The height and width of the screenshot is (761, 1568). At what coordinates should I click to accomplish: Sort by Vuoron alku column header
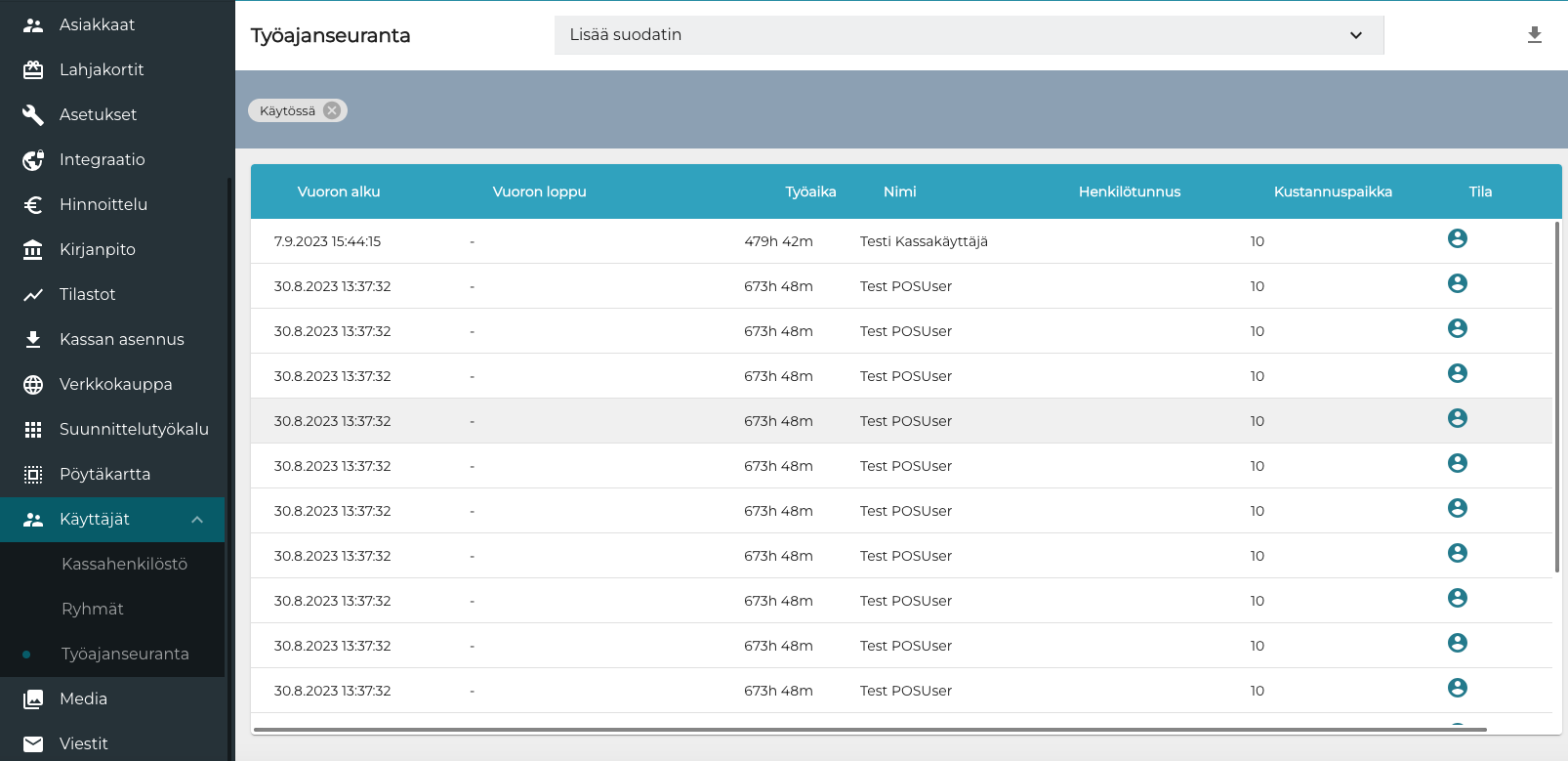point(339,192)
